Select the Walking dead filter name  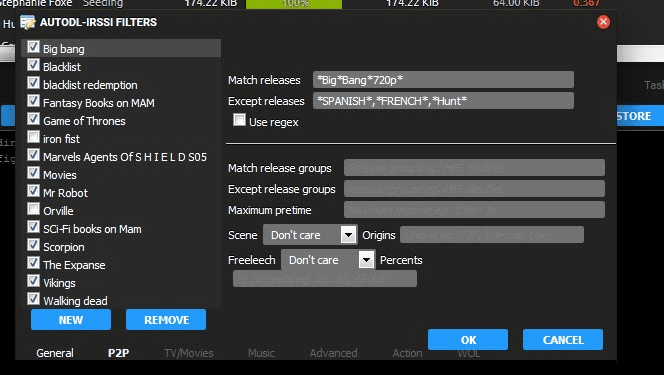[75, 301]
